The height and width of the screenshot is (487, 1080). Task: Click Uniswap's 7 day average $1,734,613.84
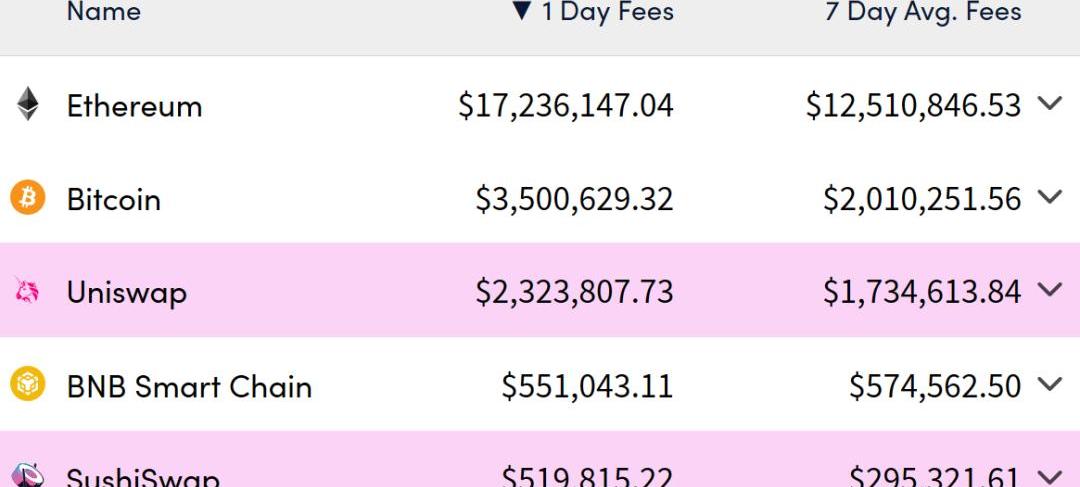pyautogui.click(x=921, y=292)
